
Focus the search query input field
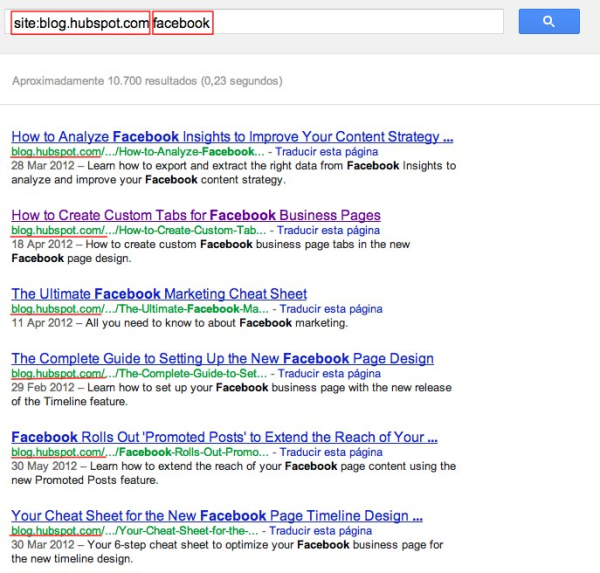click(x=254, y=21)
